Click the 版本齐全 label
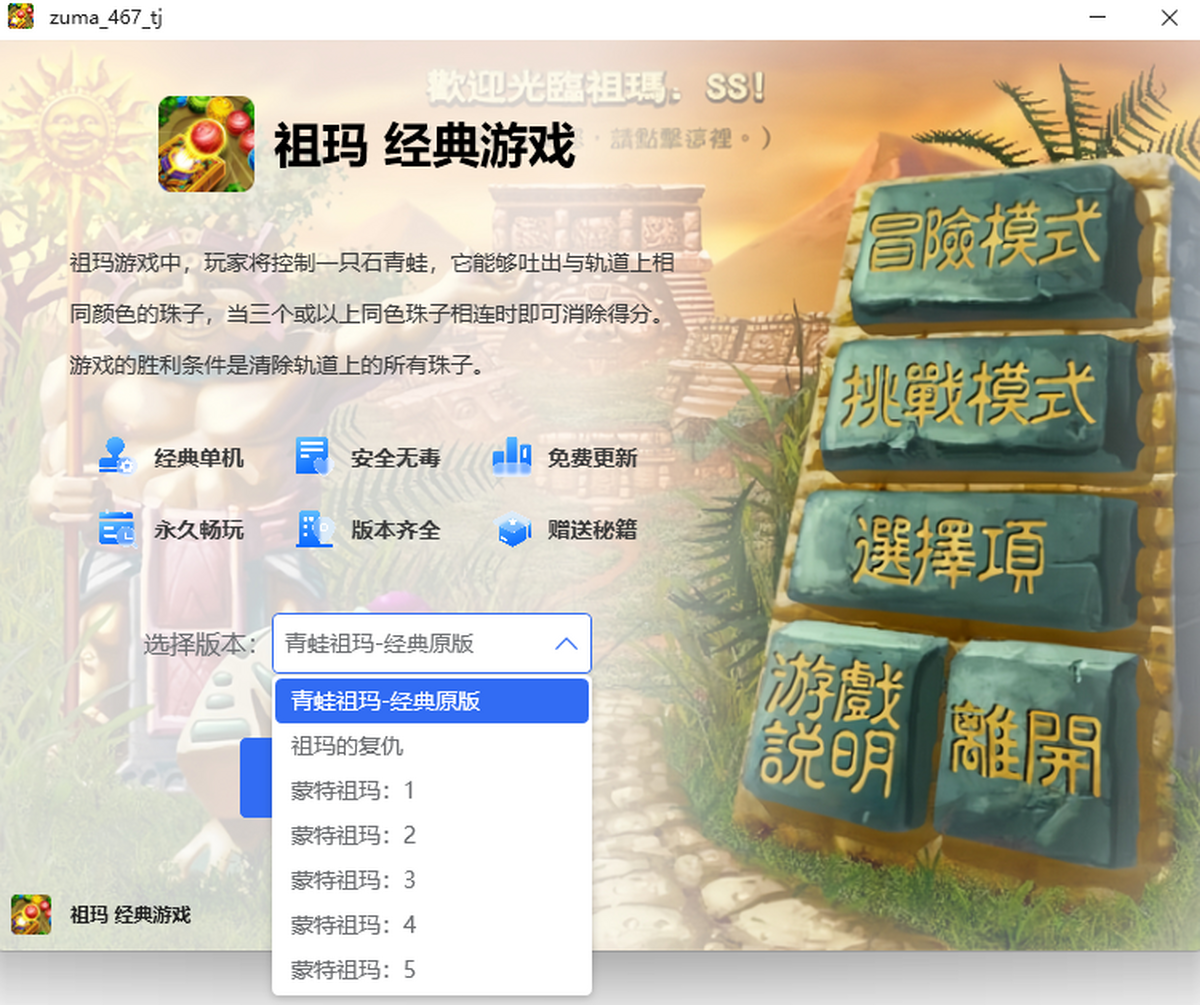The height and width of the screenshot is (1005, 1200). [x=396, y=530]
